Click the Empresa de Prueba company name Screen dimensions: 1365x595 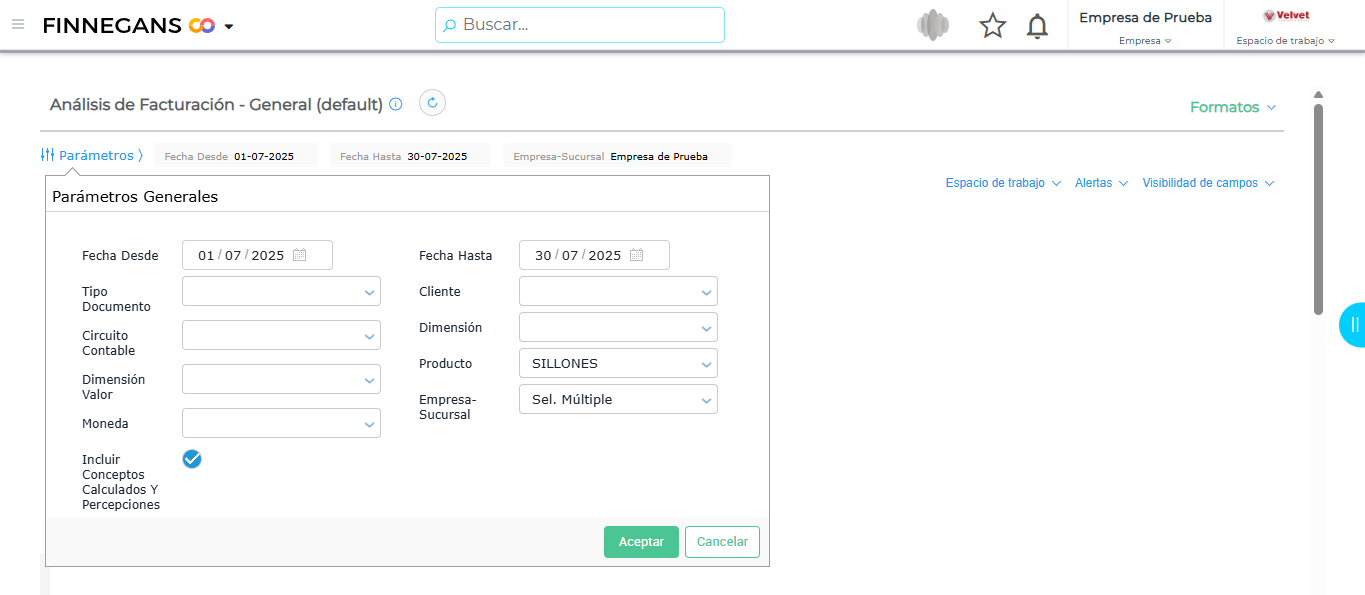click(1145, 17)
